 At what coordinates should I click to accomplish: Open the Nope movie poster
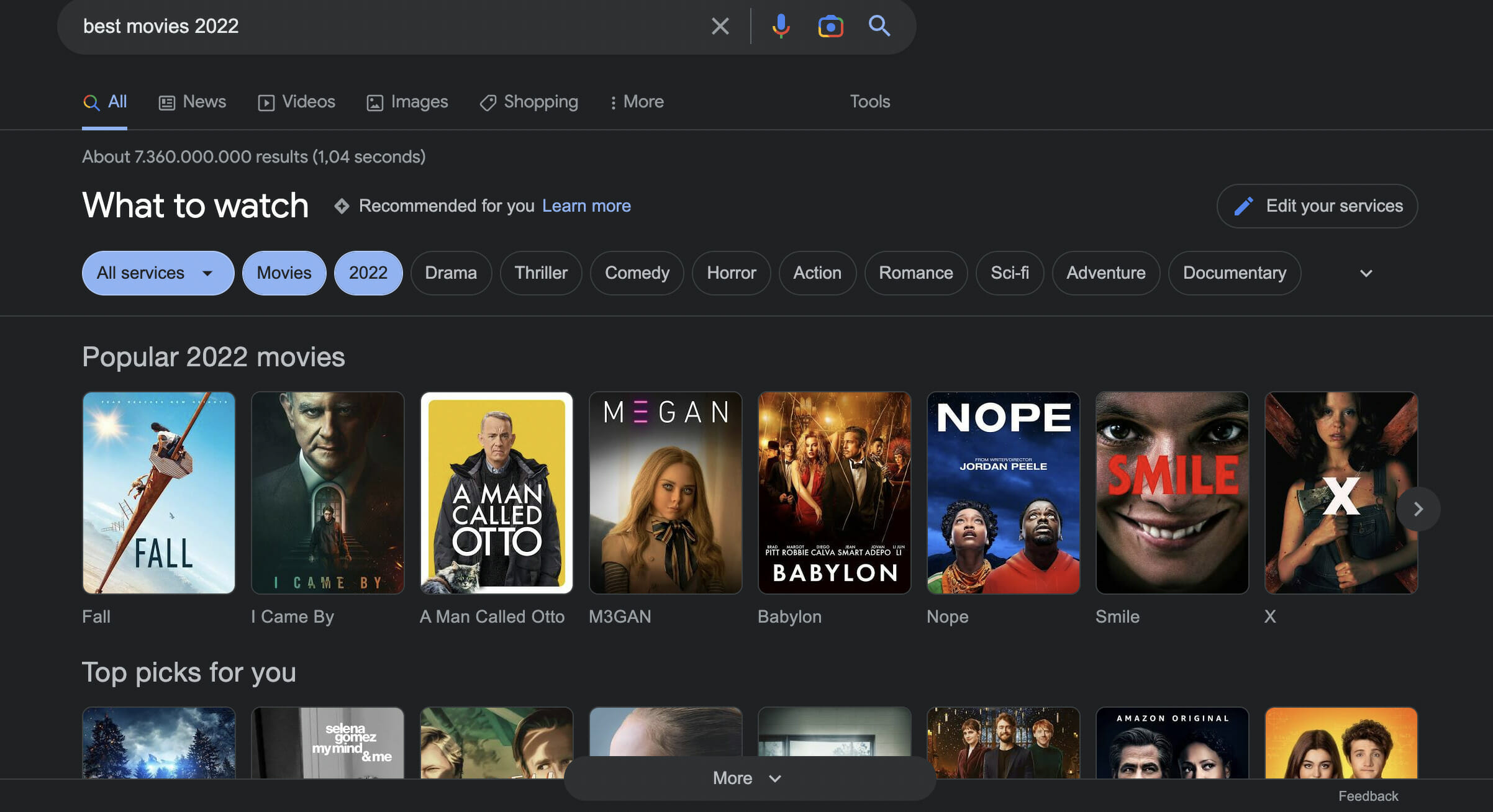(1004, 492)
